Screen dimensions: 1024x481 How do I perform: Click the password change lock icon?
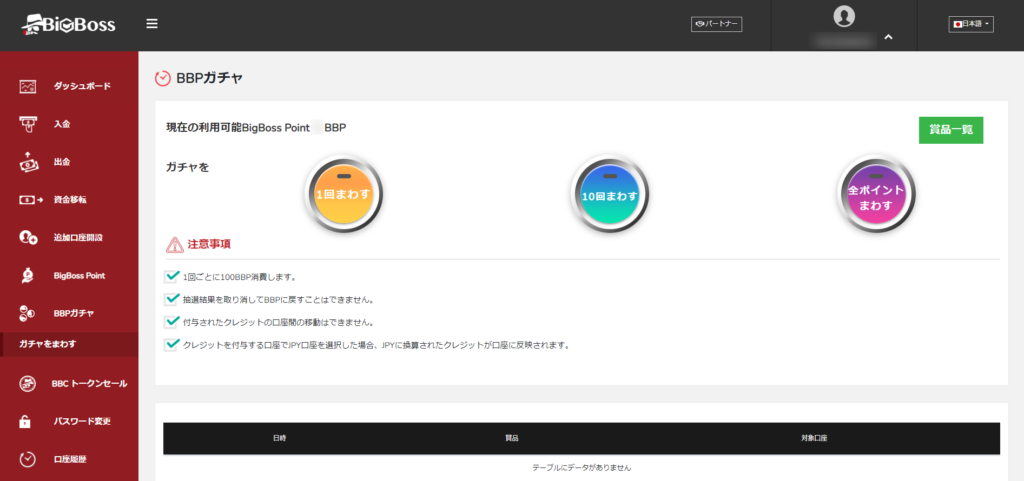tap(28, 421)
